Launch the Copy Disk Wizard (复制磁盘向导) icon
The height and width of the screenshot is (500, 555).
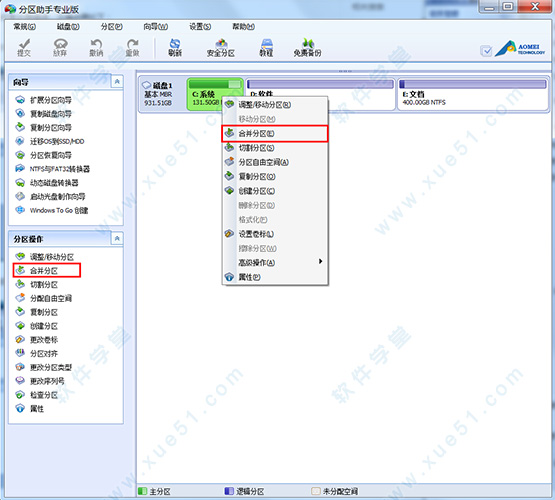[x=20, y=114]
